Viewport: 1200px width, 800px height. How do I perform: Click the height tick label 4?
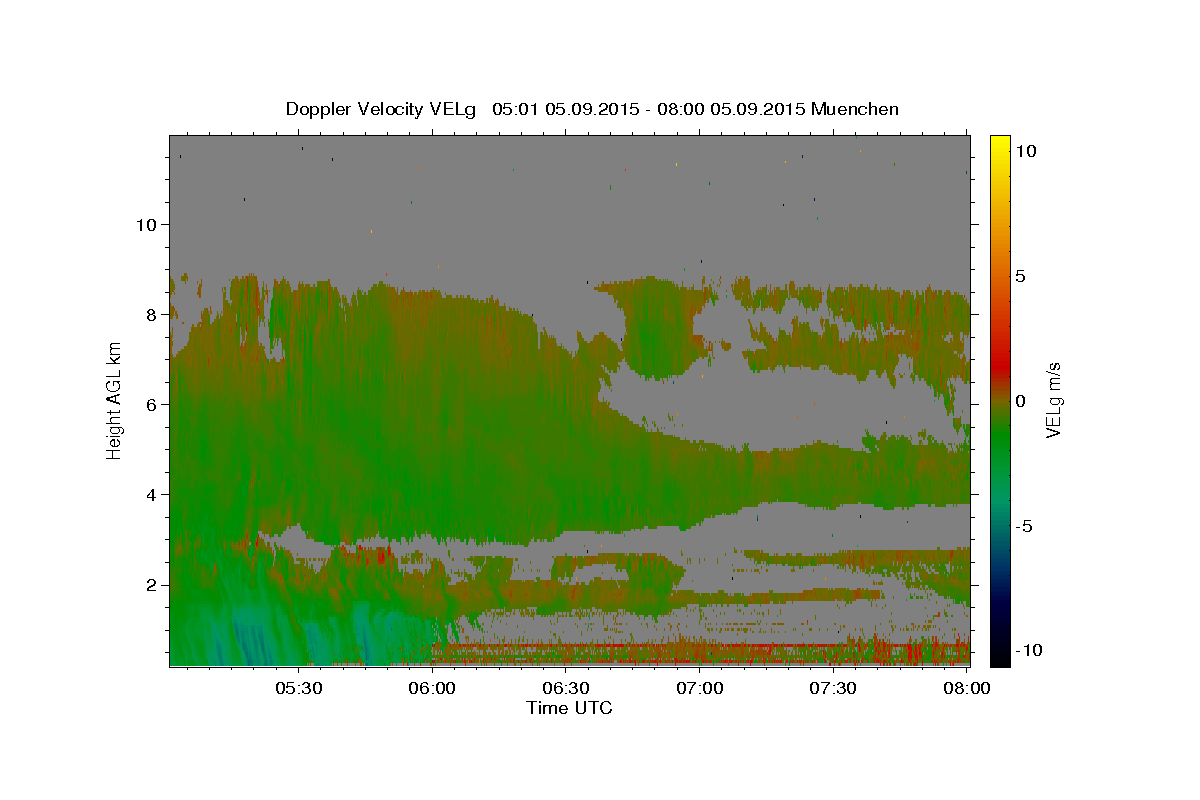[151, 494]
